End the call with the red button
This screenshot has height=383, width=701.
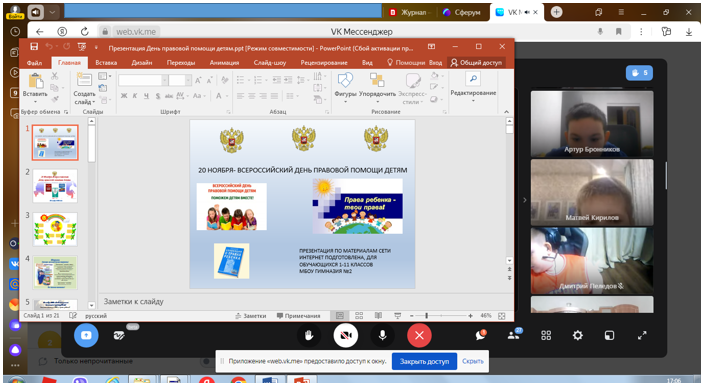pyautogui.click(x=419, y=335)
